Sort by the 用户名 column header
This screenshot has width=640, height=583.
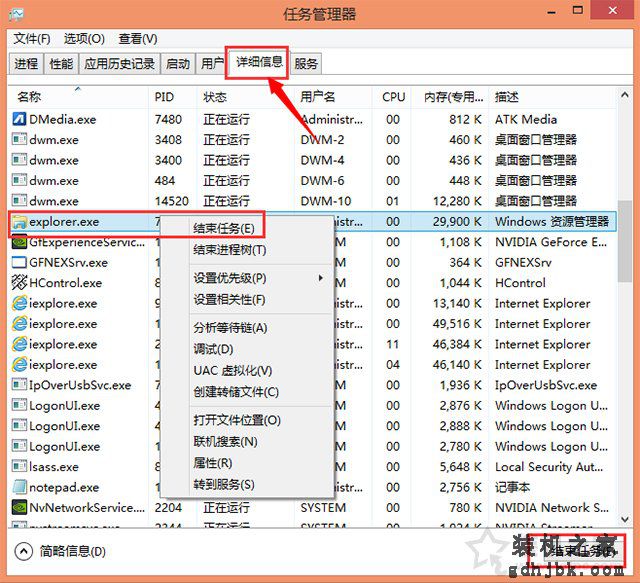333,97
